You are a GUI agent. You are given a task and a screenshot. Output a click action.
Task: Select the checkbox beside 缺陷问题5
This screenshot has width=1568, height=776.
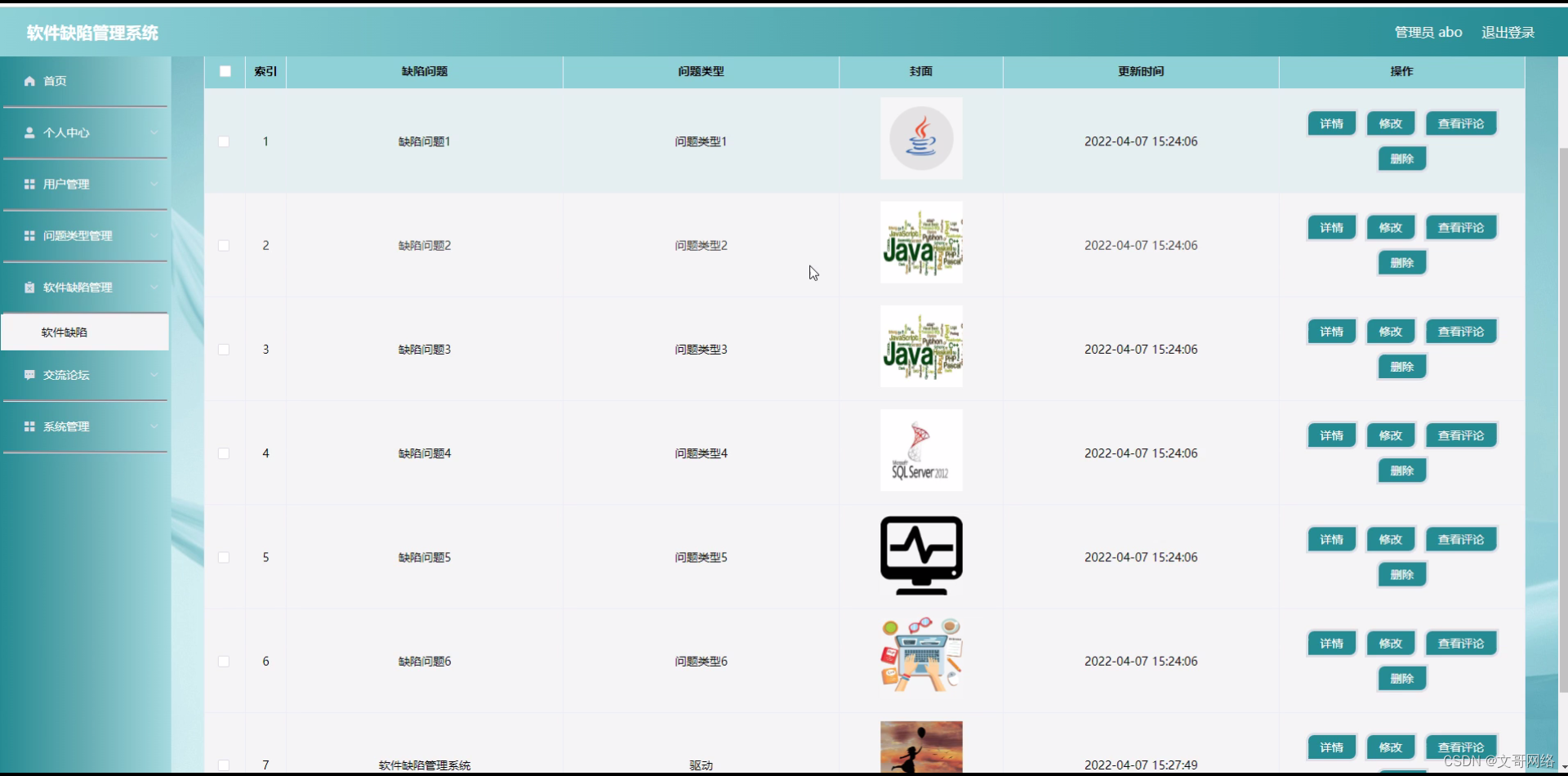click(x=225, y=557)
